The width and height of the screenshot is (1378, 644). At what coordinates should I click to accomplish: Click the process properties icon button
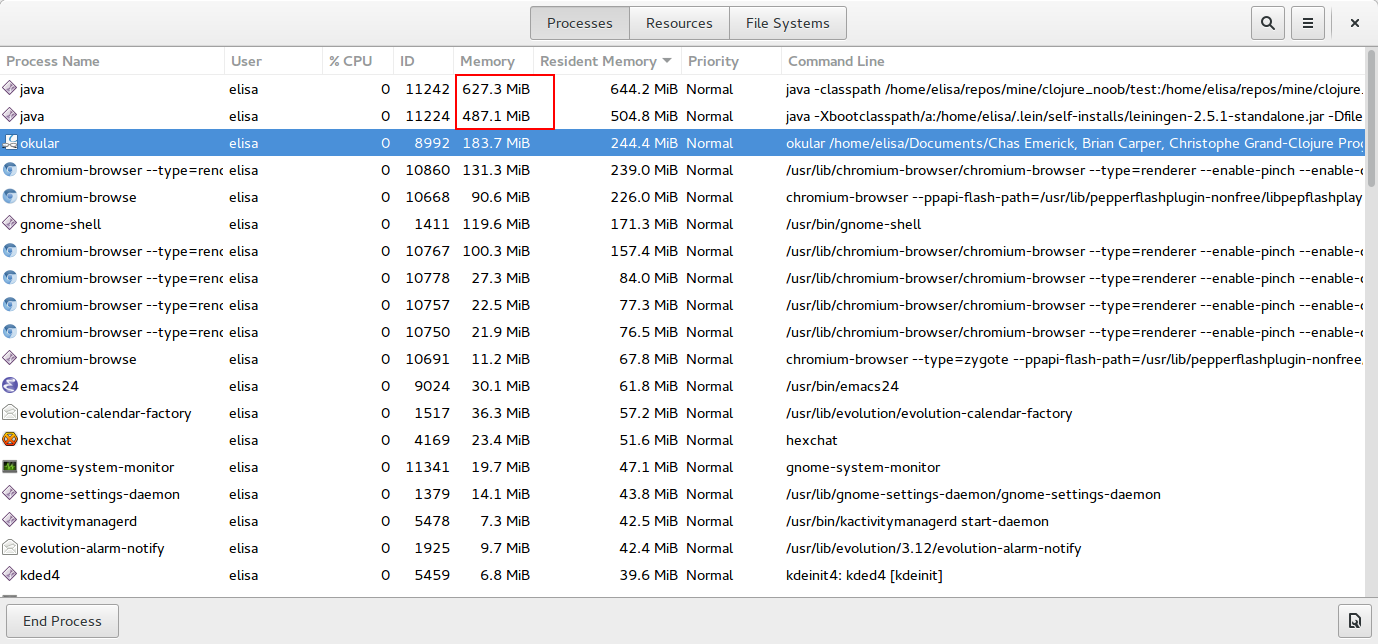[x=1354, y=621]
